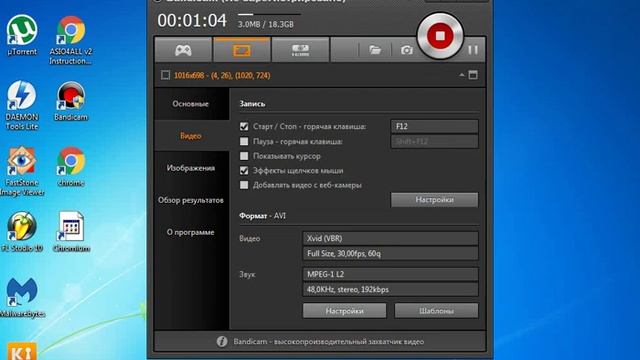Click the Bandicam status bar message

click(329, 342)
